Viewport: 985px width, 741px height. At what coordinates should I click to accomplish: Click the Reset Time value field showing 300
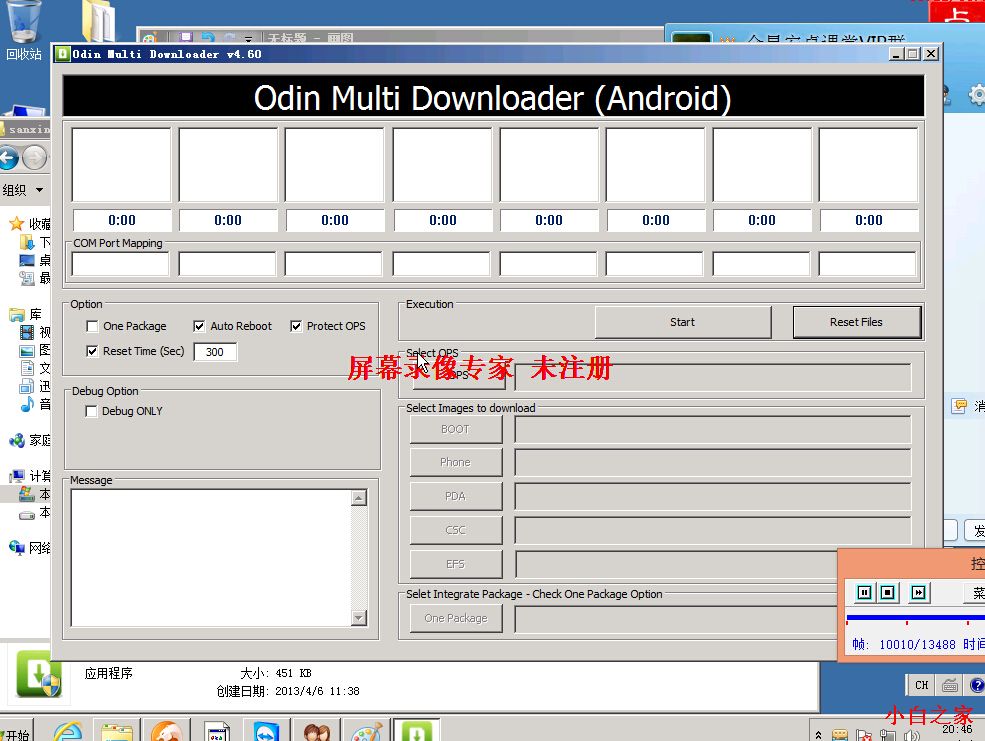215,352
